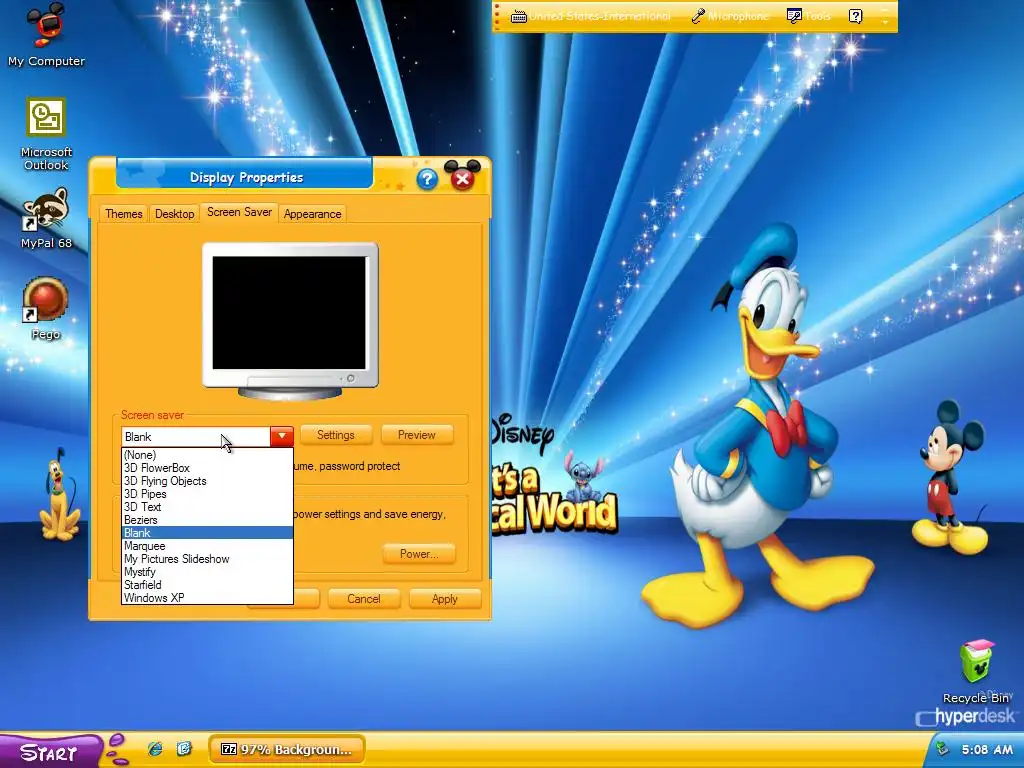The width and height of the screenshot is (1024, 768).
Task: Click the Blank screen saver combo field
Action: (196, 436)
